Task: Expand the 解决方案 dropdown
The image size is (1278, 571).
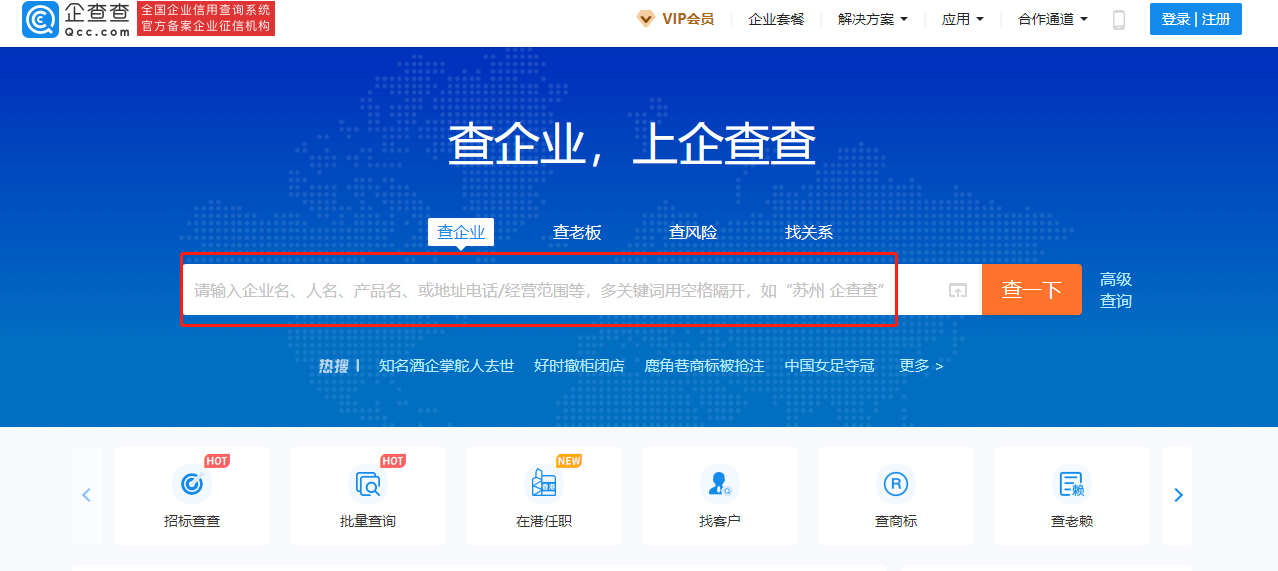Action: tap(873, 19)
